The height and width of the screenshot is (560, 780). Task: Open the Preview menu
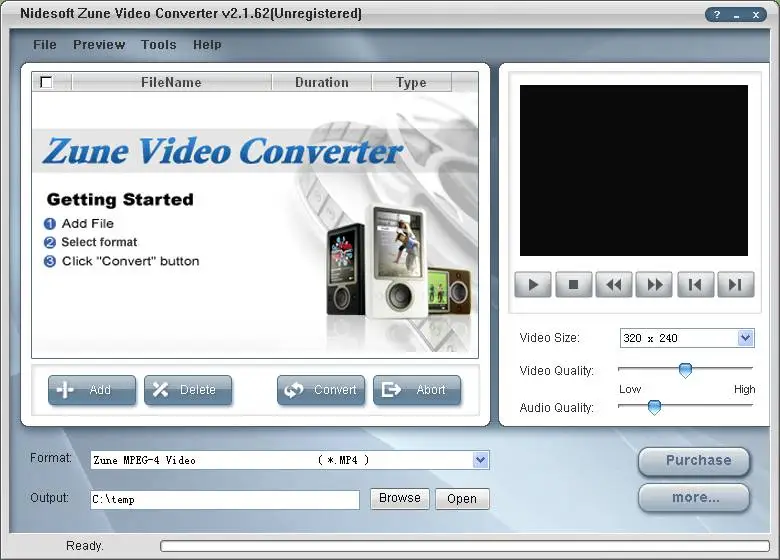(99, 45)
